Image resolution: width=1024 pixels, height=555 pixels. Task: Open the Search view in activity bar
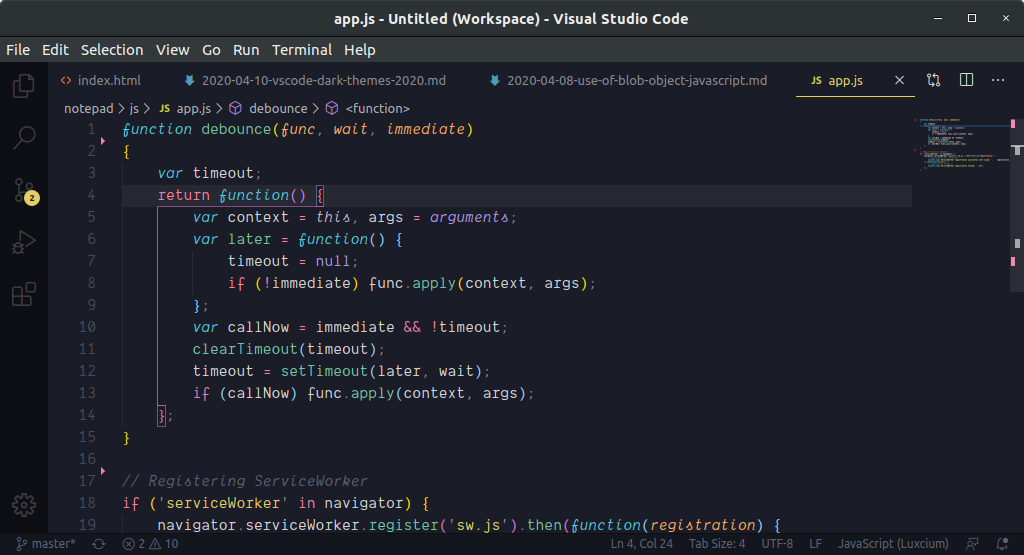pyautogui.click(x=24, y=137)
